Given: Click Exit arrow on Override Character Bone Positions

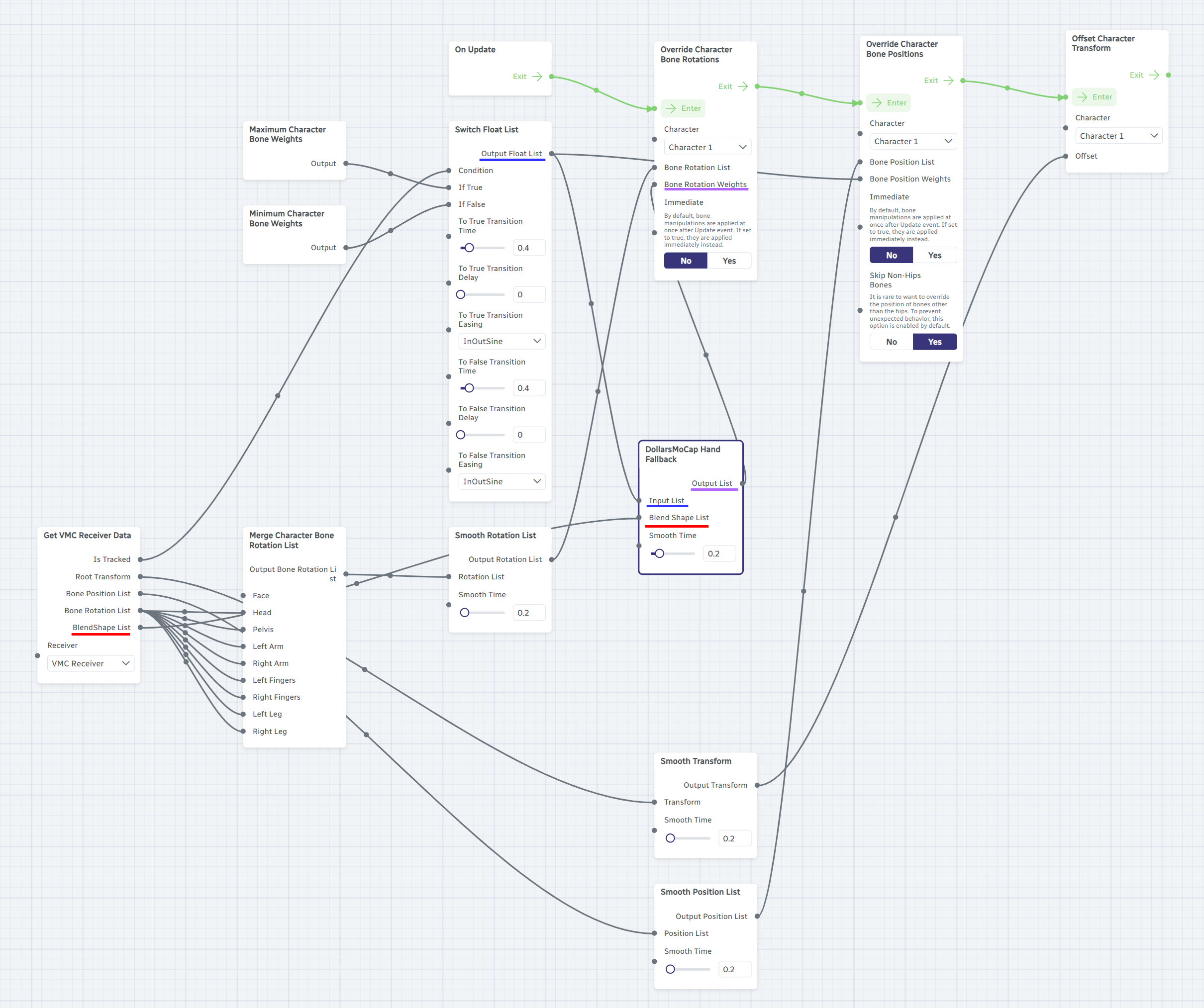Looking at the screenshot, I should [x=948, y=80].
